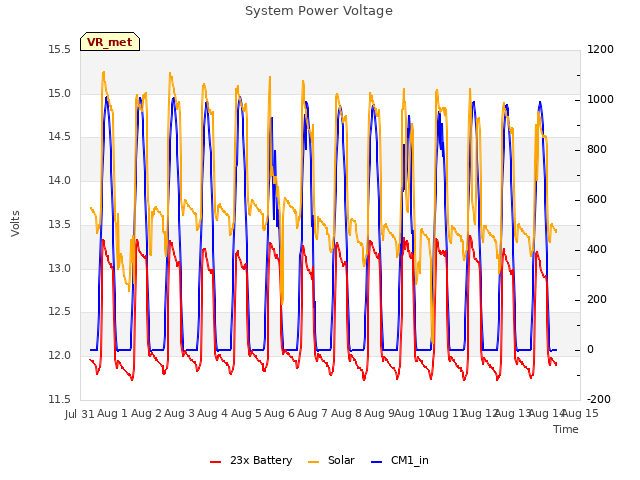This screenshot has width=640, height=480.
Task: Click the VR_met annotation label
Action: tap(110, 42)
